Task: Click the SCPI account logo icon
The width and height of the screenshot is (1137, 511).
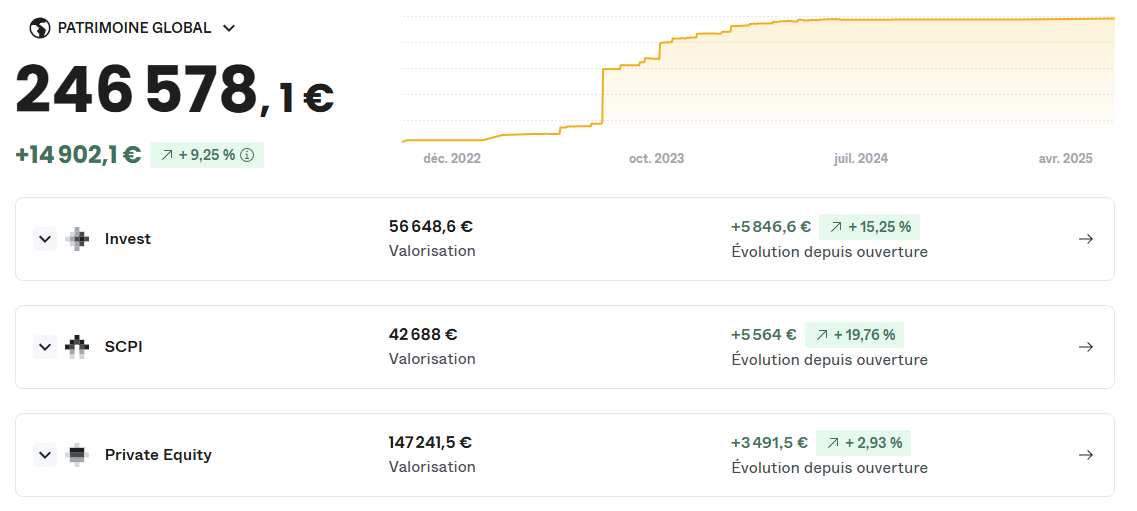Action: (x=77, y=347)
